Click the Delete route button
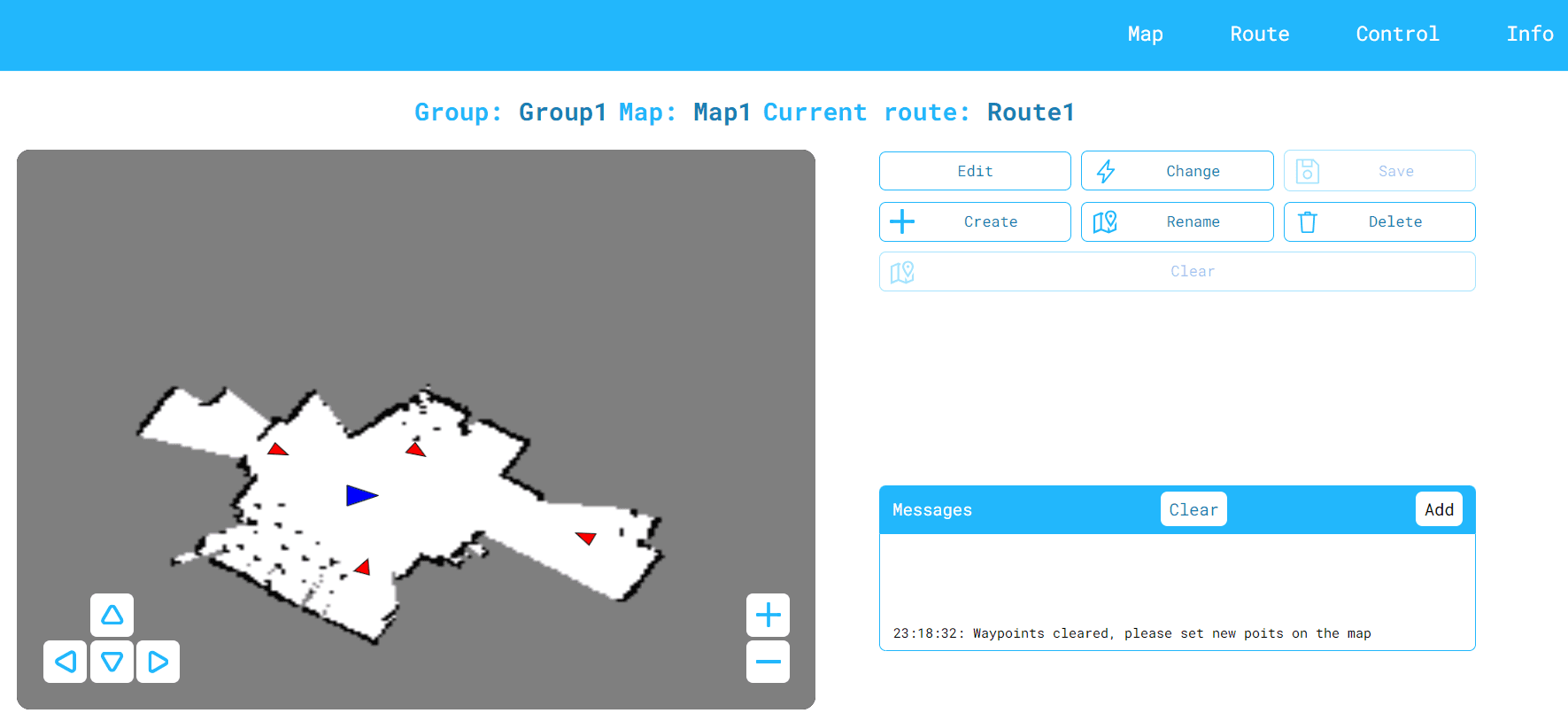The height and width of the screenshot is (721, 1568). (1379, 221)
